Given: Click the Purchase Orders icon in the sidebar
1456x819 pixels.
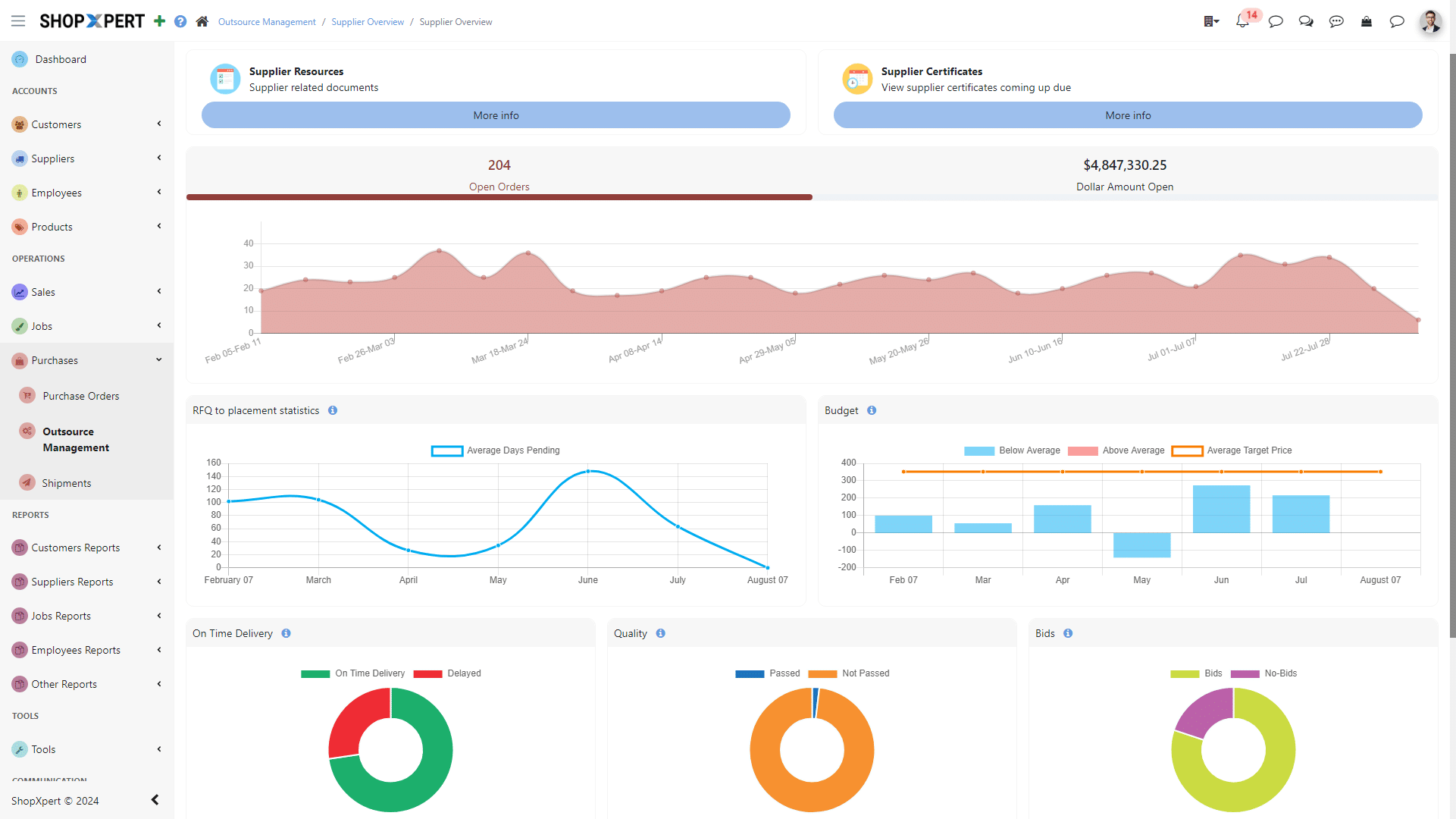Looking at the screenshot, I should click(x=27, y=395).
